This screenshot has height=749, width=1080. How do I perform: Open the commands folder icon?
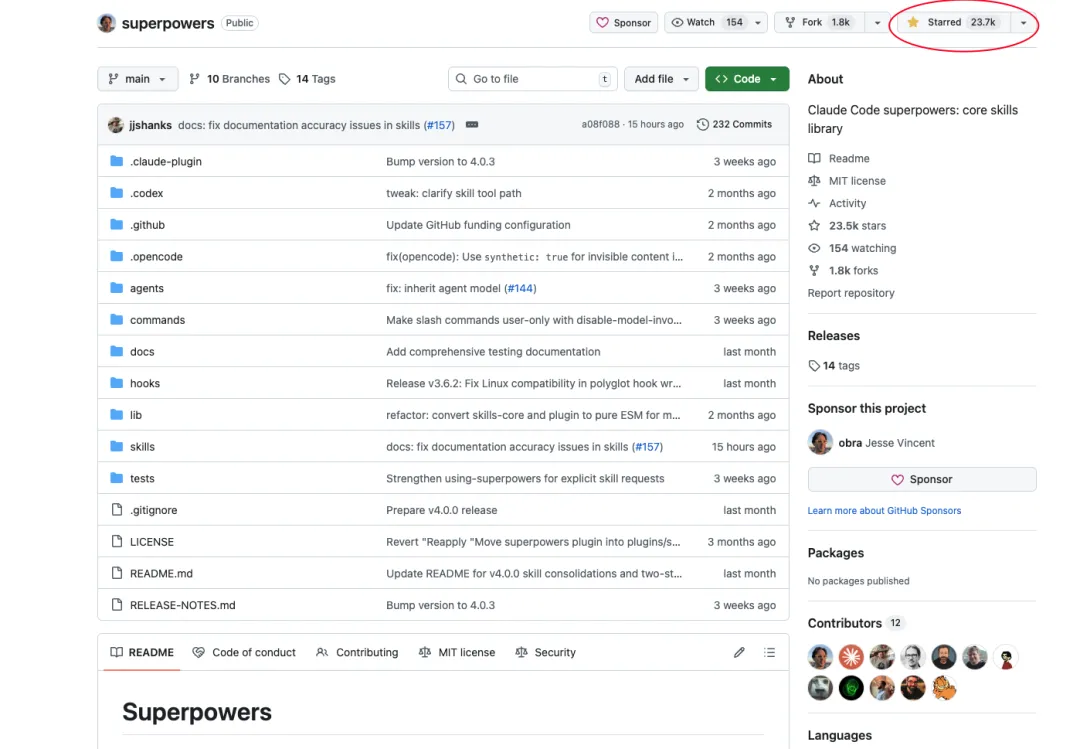(x=116, y=320)
